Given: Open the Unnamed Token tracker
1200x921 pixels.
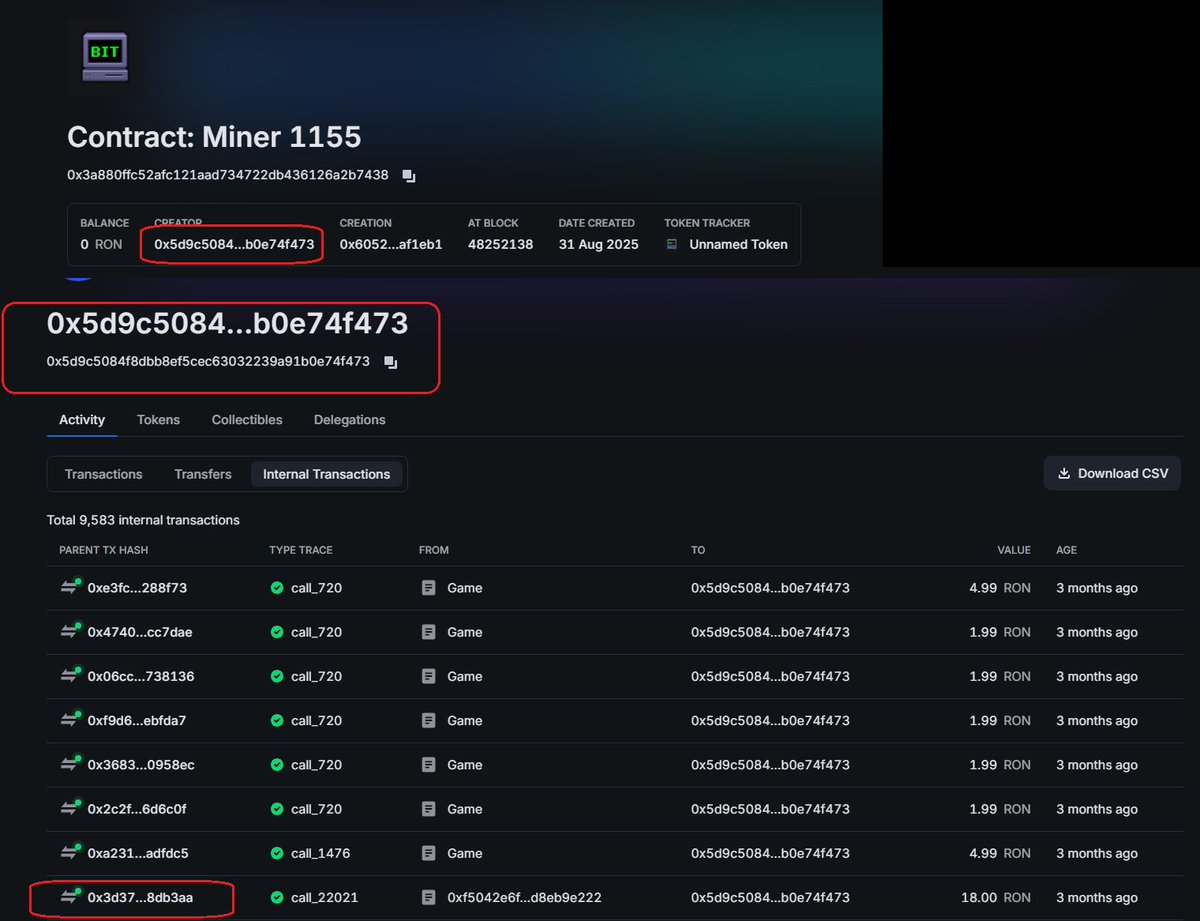Looking at the screenshot, I should (x=738, y=244).
